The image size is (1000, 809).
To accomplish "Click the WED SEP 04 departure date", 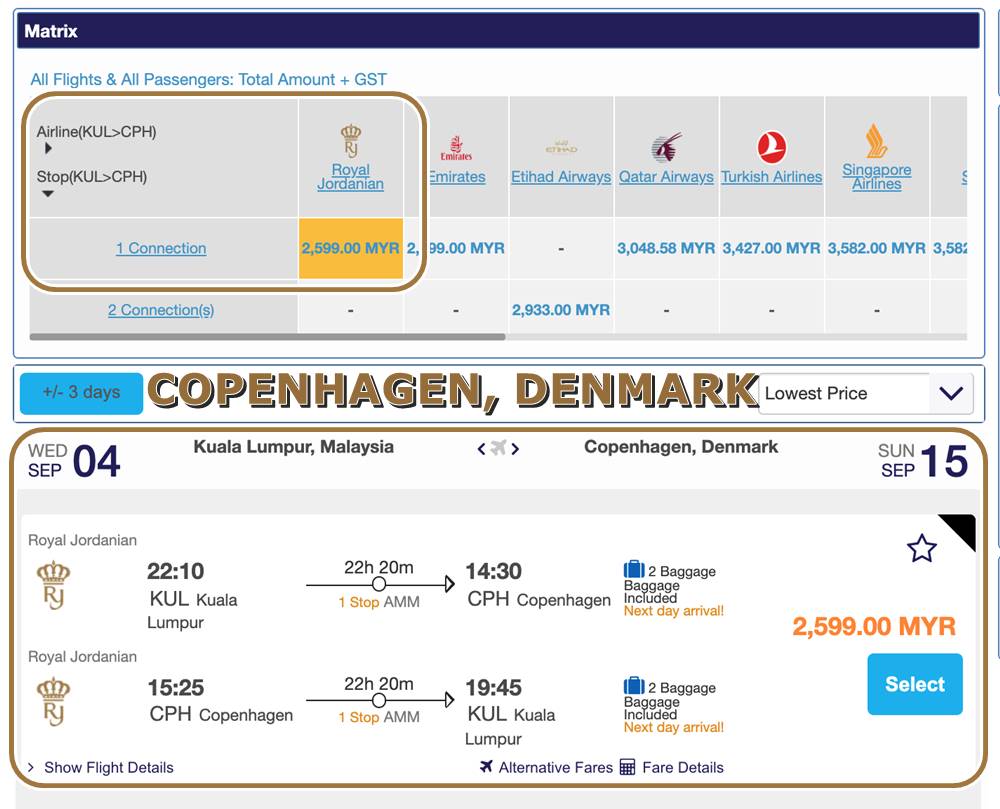I will 74,460.
